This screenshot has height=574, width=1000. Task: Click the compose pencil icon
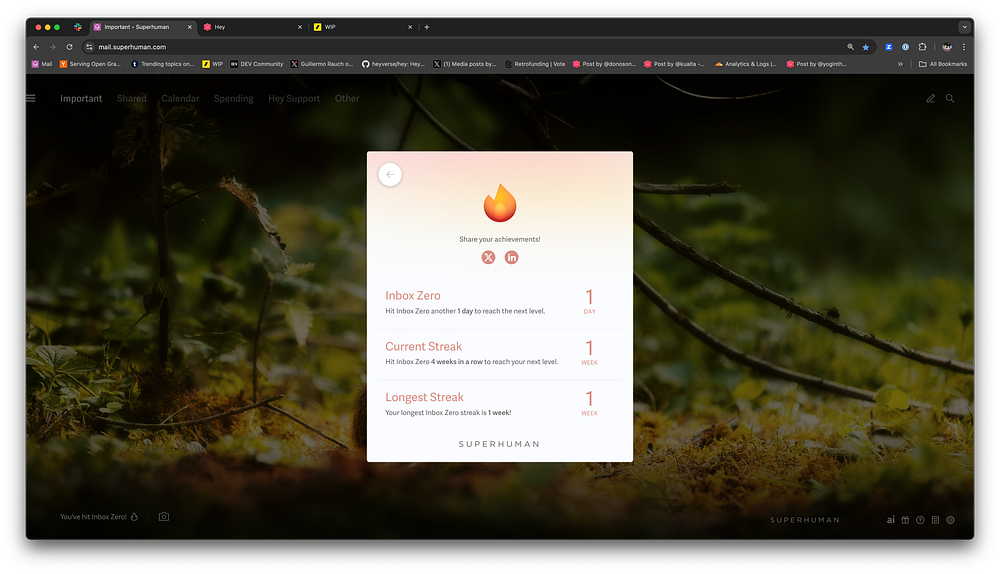[930, 98]
